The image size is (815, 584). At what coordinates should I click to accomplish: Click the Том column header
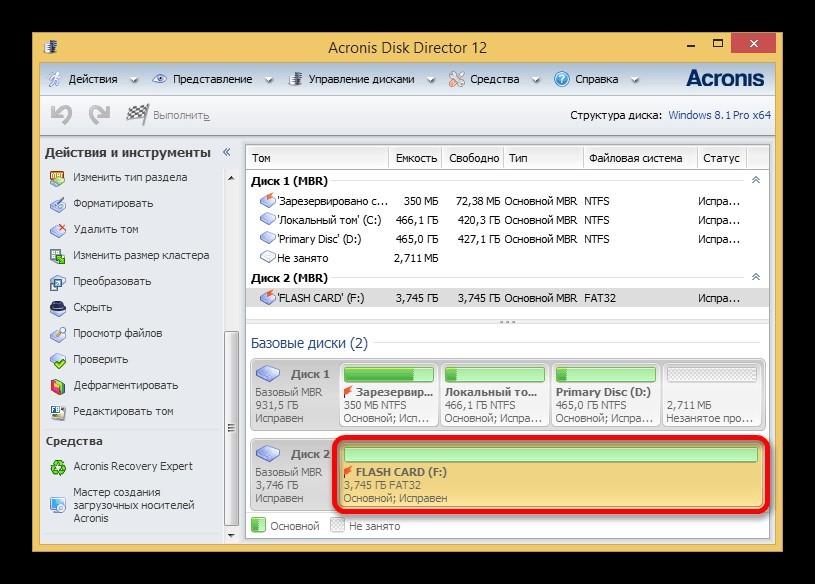point(318,158)
